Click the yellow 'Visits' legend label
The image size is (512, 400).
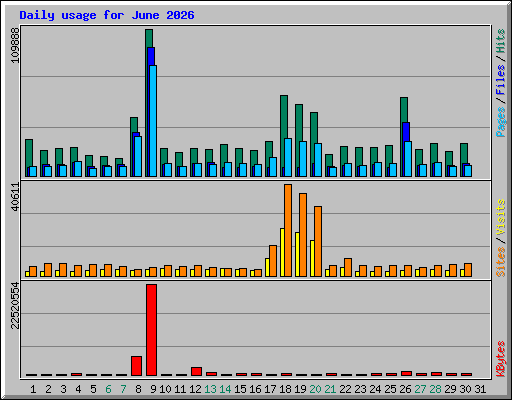tap(501, 217)
